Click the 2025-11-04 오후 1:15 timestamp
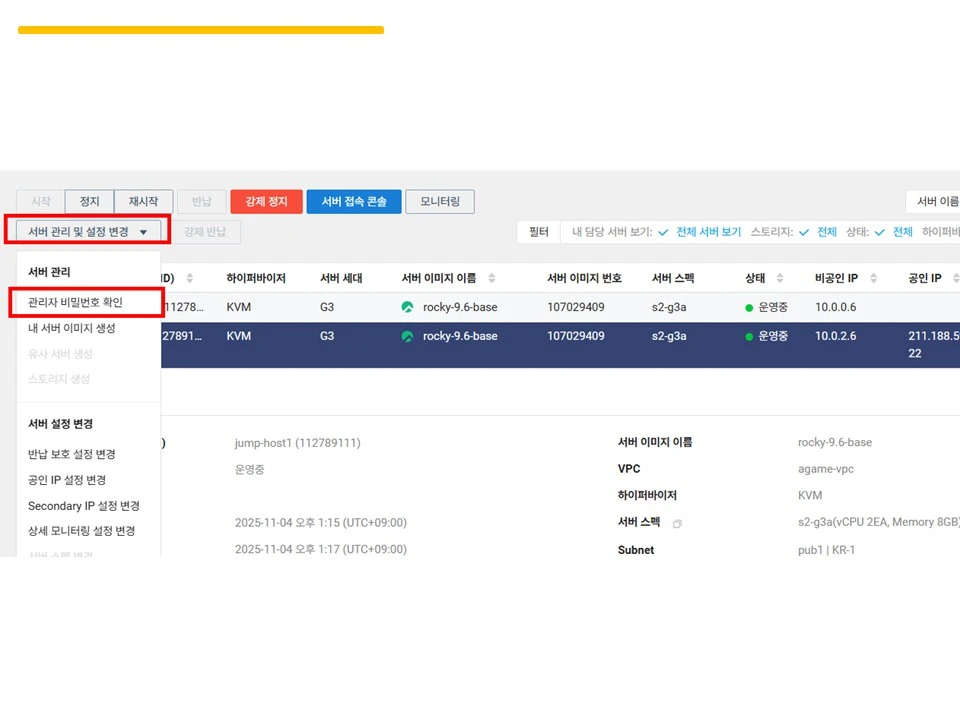 [321, 523]
